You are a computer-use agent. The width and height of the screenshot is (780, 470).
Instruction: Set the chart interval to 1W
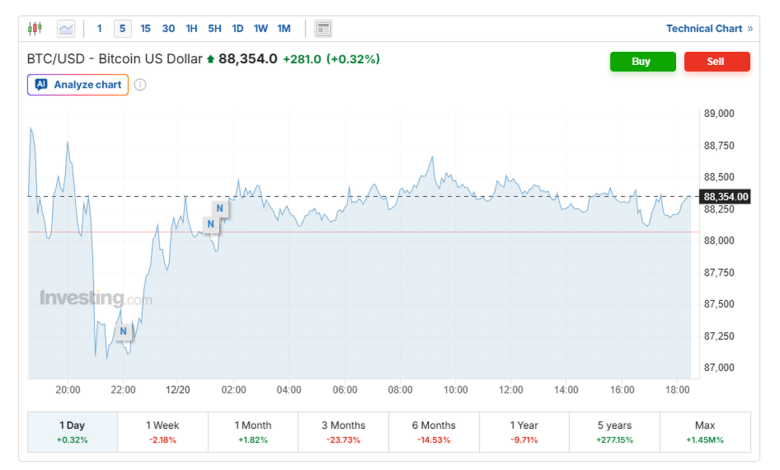pyautogui.click(x=260, y=29)
